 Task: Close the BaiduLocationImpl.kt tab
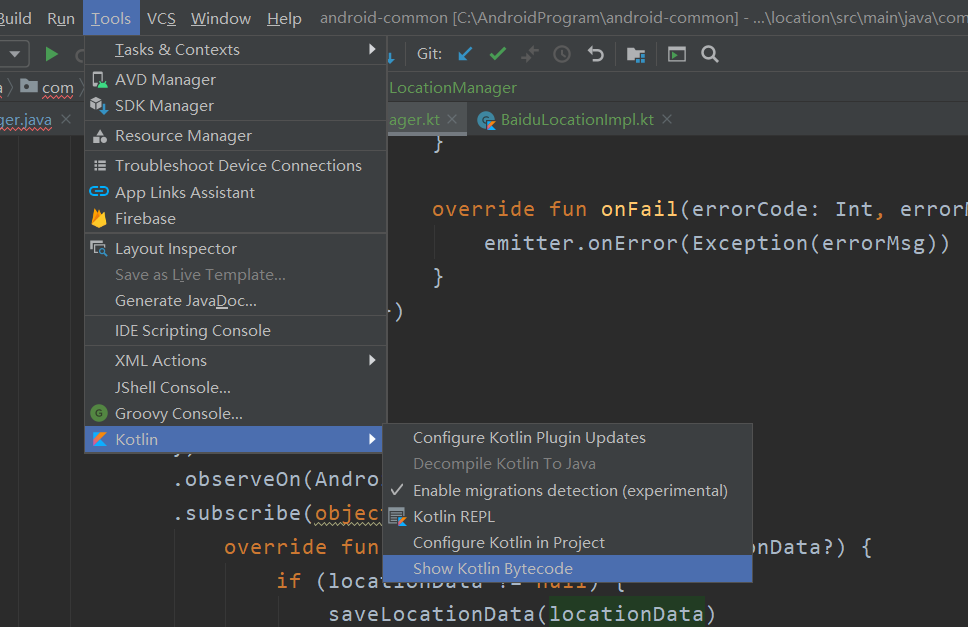click(x=667, y=119)
